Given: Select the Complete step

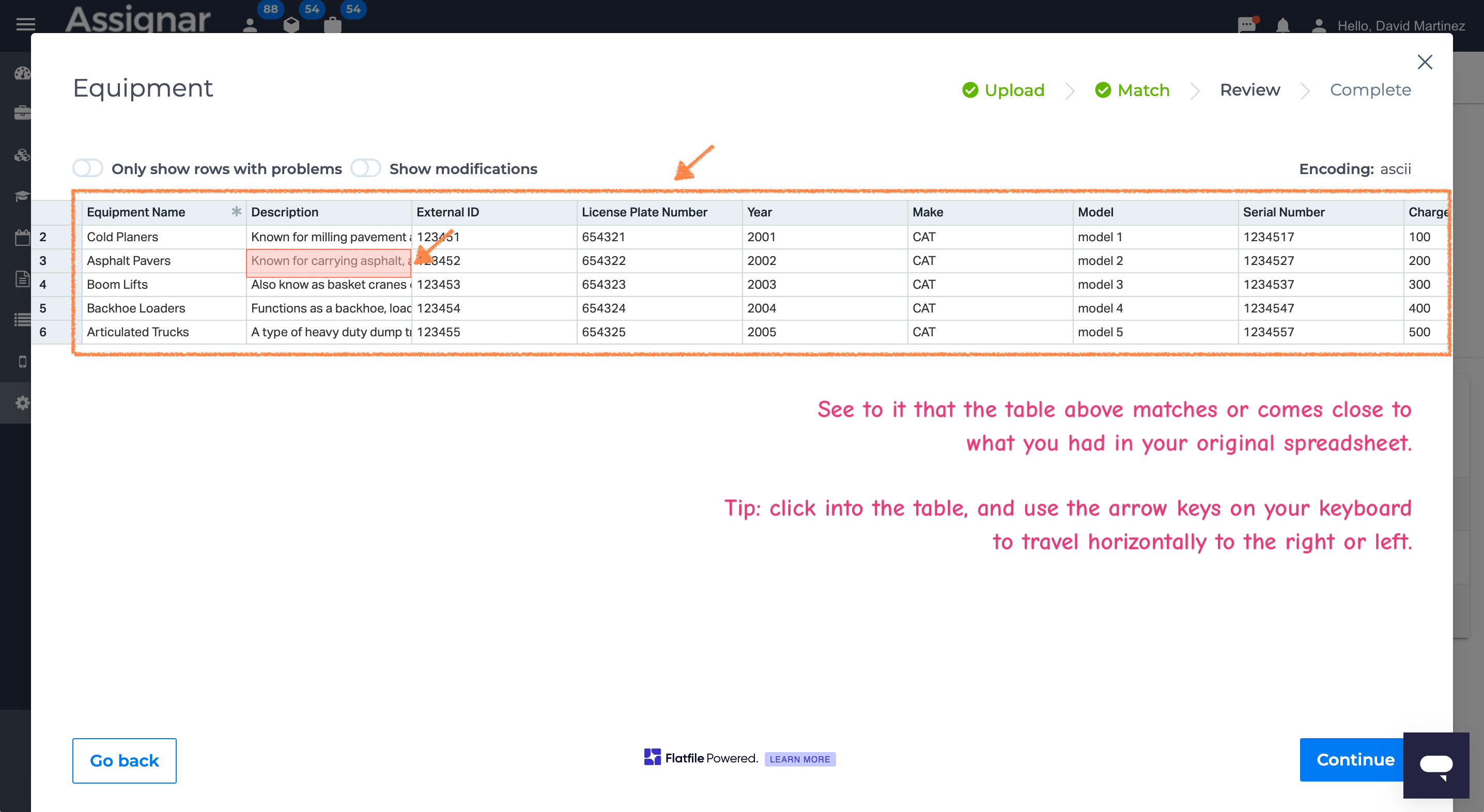Looking at the screenshot, I should [x=1370, y=90].
